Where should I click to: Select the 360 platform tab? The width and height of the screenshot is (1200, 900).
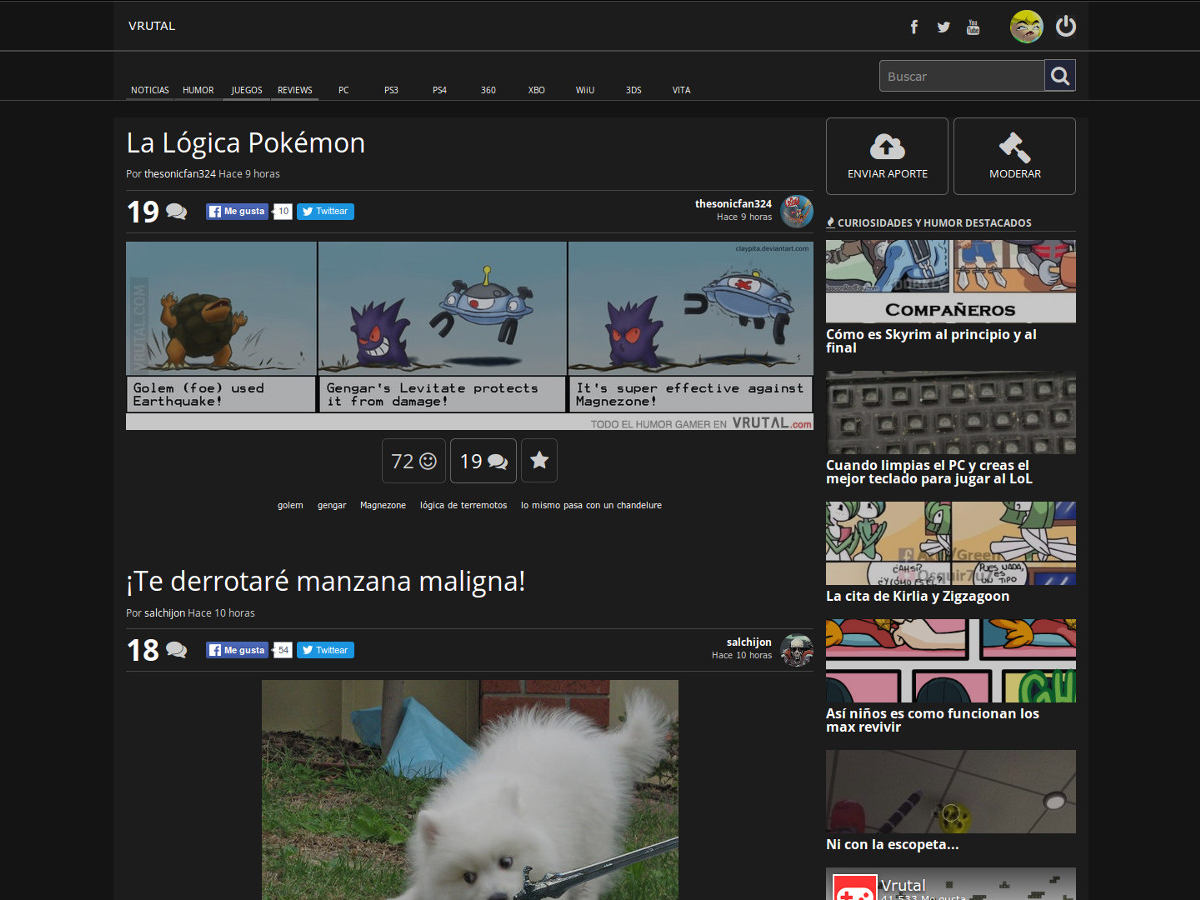tap(488, 90)
